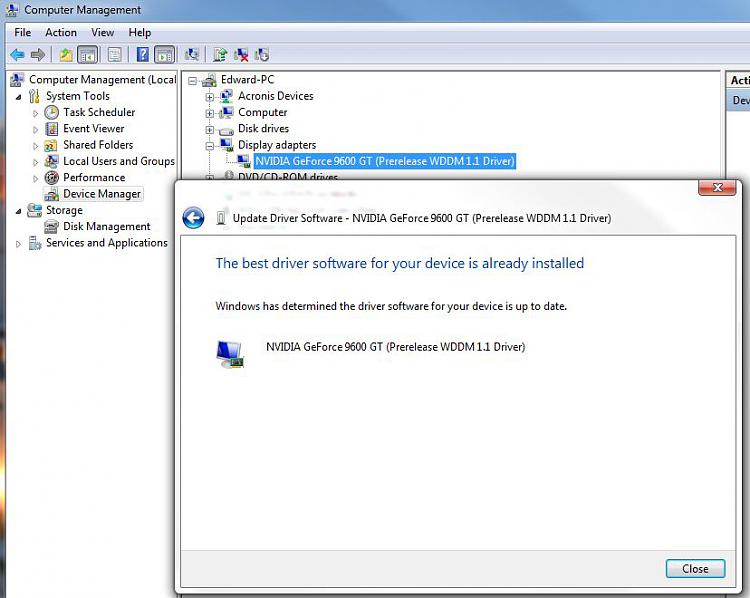Open the Properties toolbar icon
The image size is (750, 598).
pyautogui.click(x=114, y=55)
